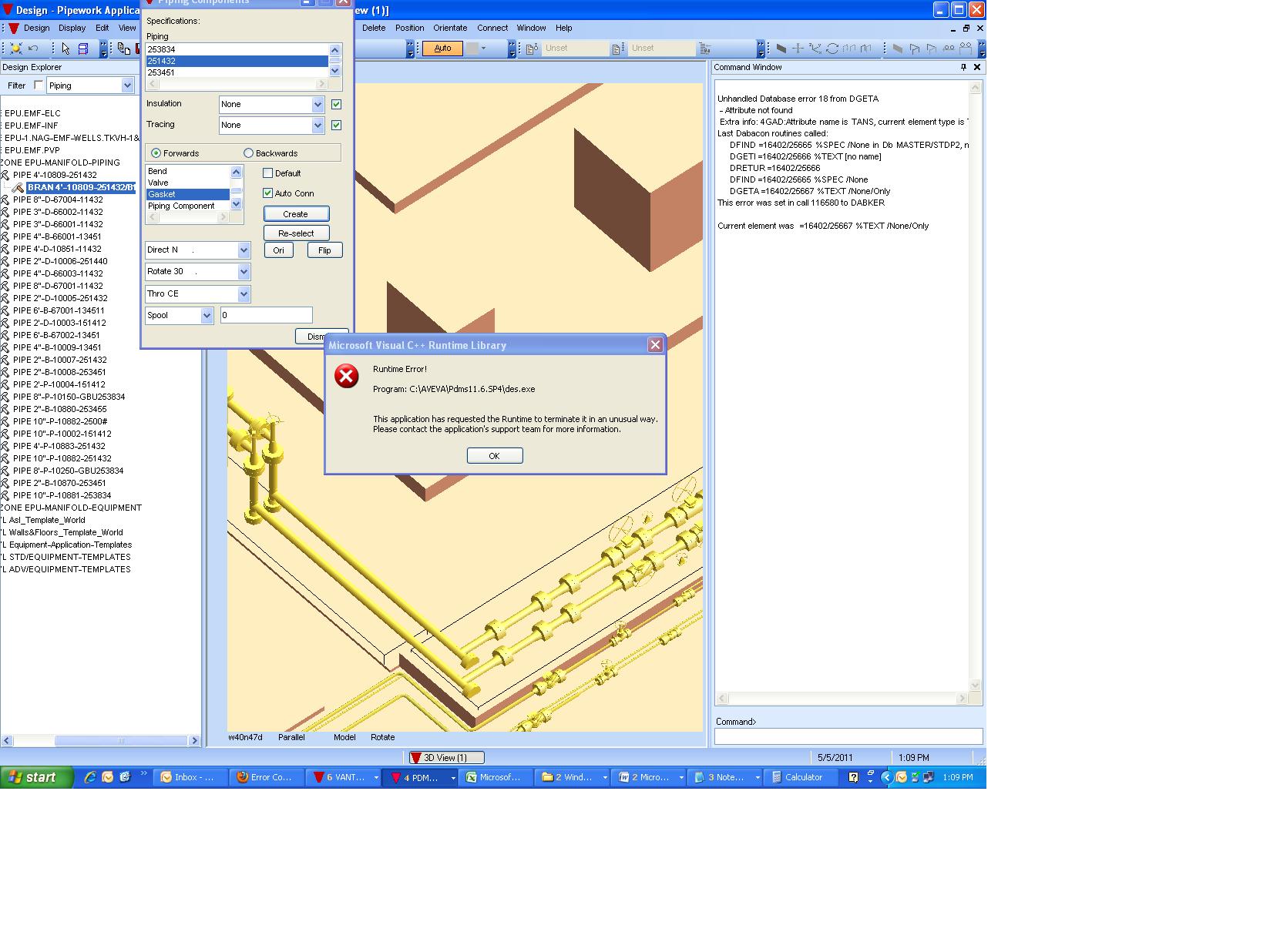Click the crossed axes position icon
Image resolution: width=1270 pixels, height=952 pixels.
(x=798, y=49)
